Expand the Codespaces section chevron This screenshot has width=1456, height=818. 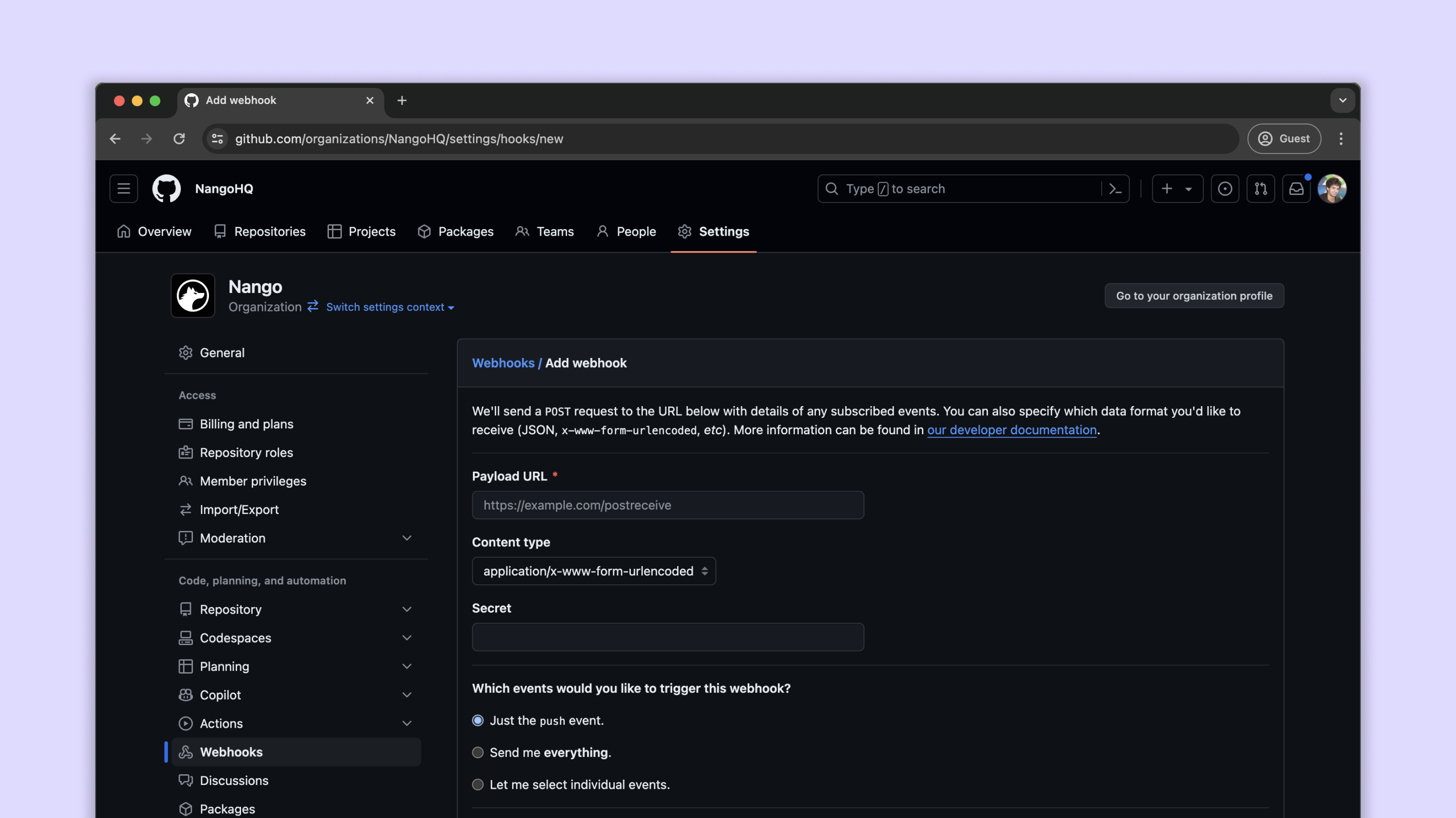point(407,638)
